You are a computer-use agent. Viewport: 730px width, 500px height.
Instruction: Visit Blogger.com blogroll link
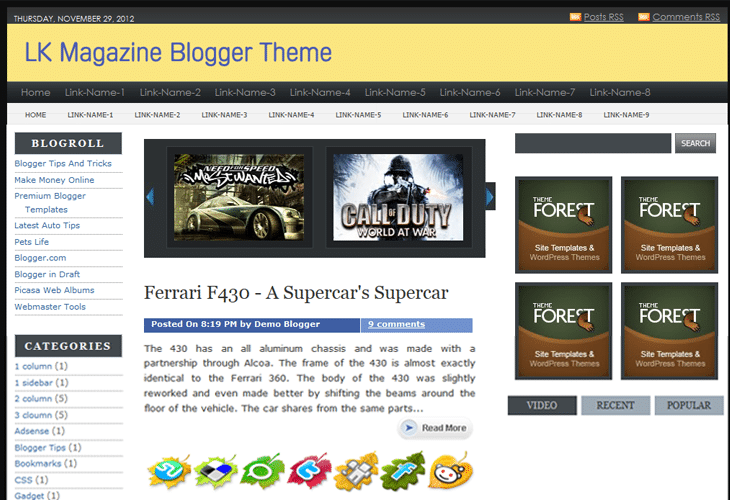pyautogui.click(x=40, y=258)
